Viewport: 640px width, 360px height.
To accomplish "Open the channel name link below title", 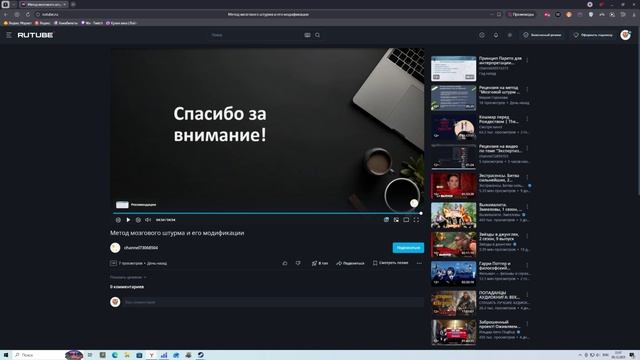I will coord(141,247).
